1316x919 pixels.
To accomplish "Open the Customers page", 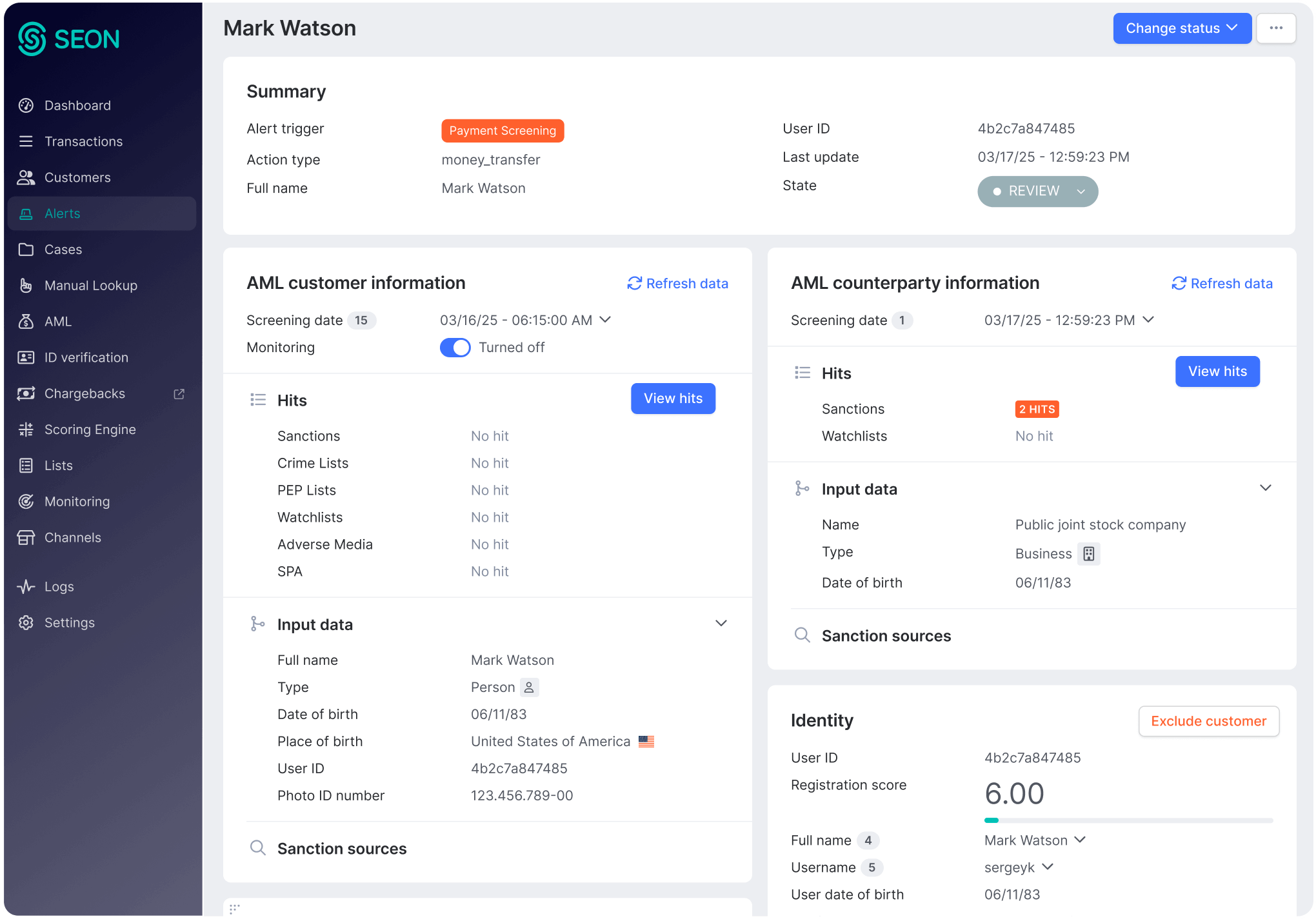I will pos(102,177).
